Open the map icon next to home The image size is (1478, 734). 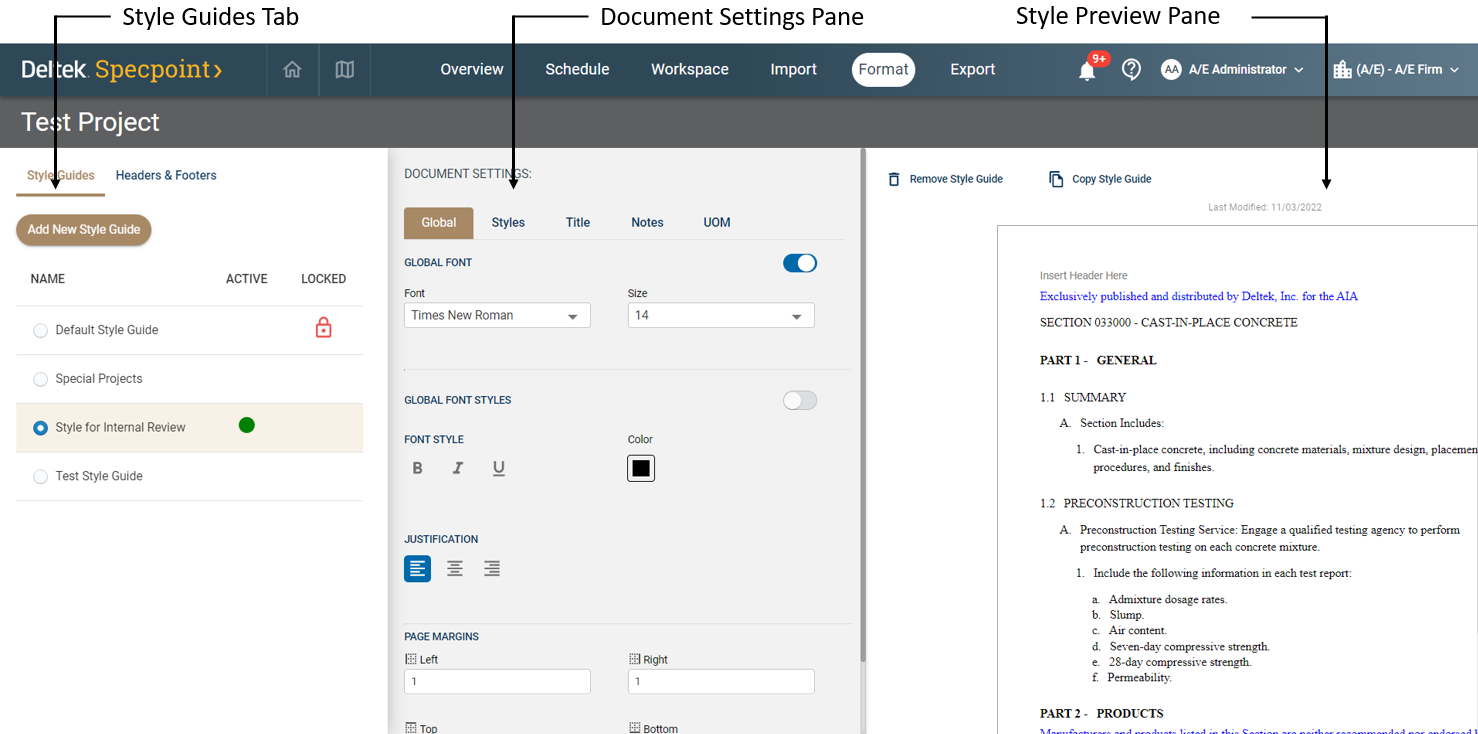345,70
